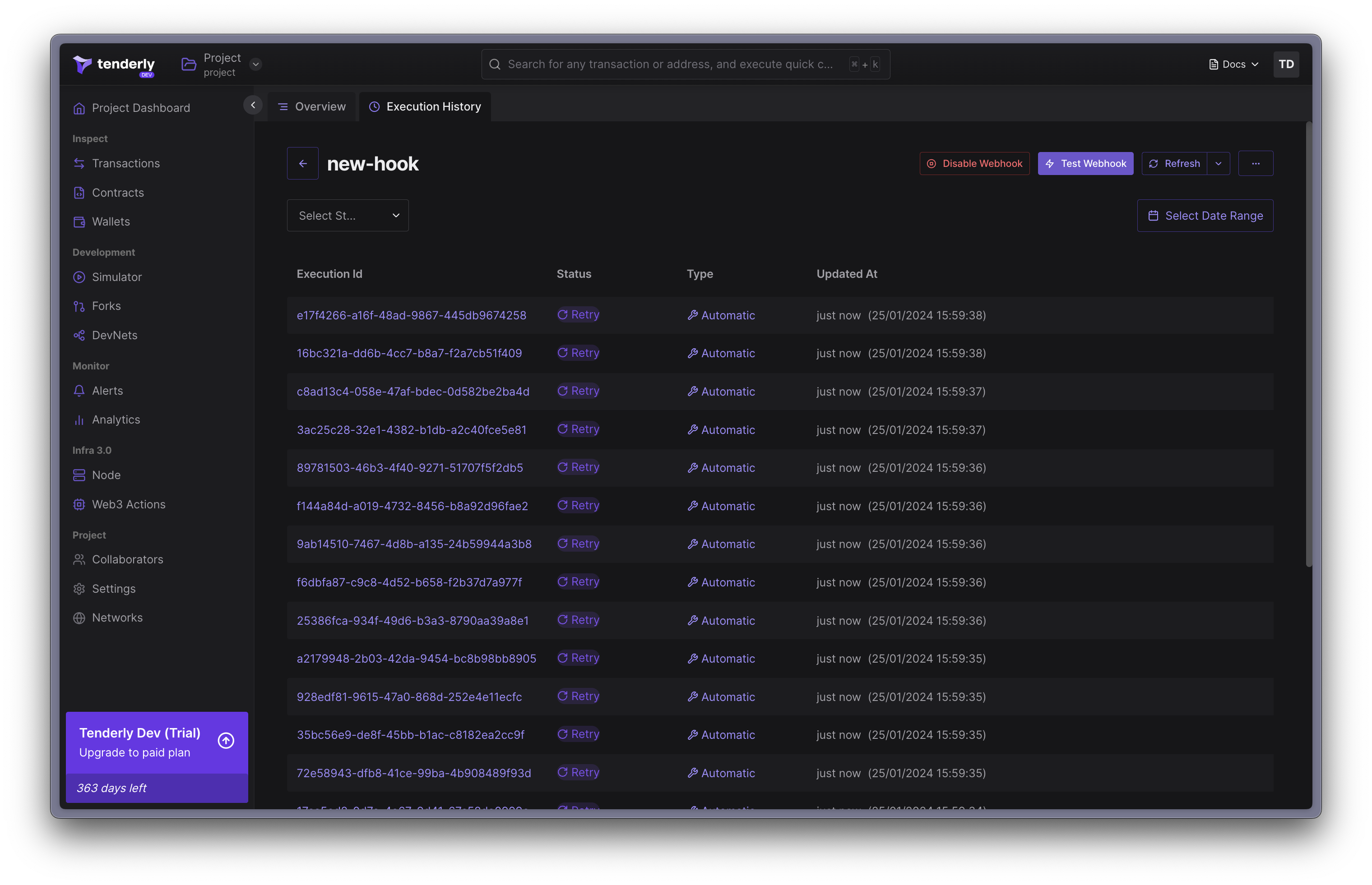Open the TD user avatar menu
The image size is (1372, 885).
coord(1286,65)
